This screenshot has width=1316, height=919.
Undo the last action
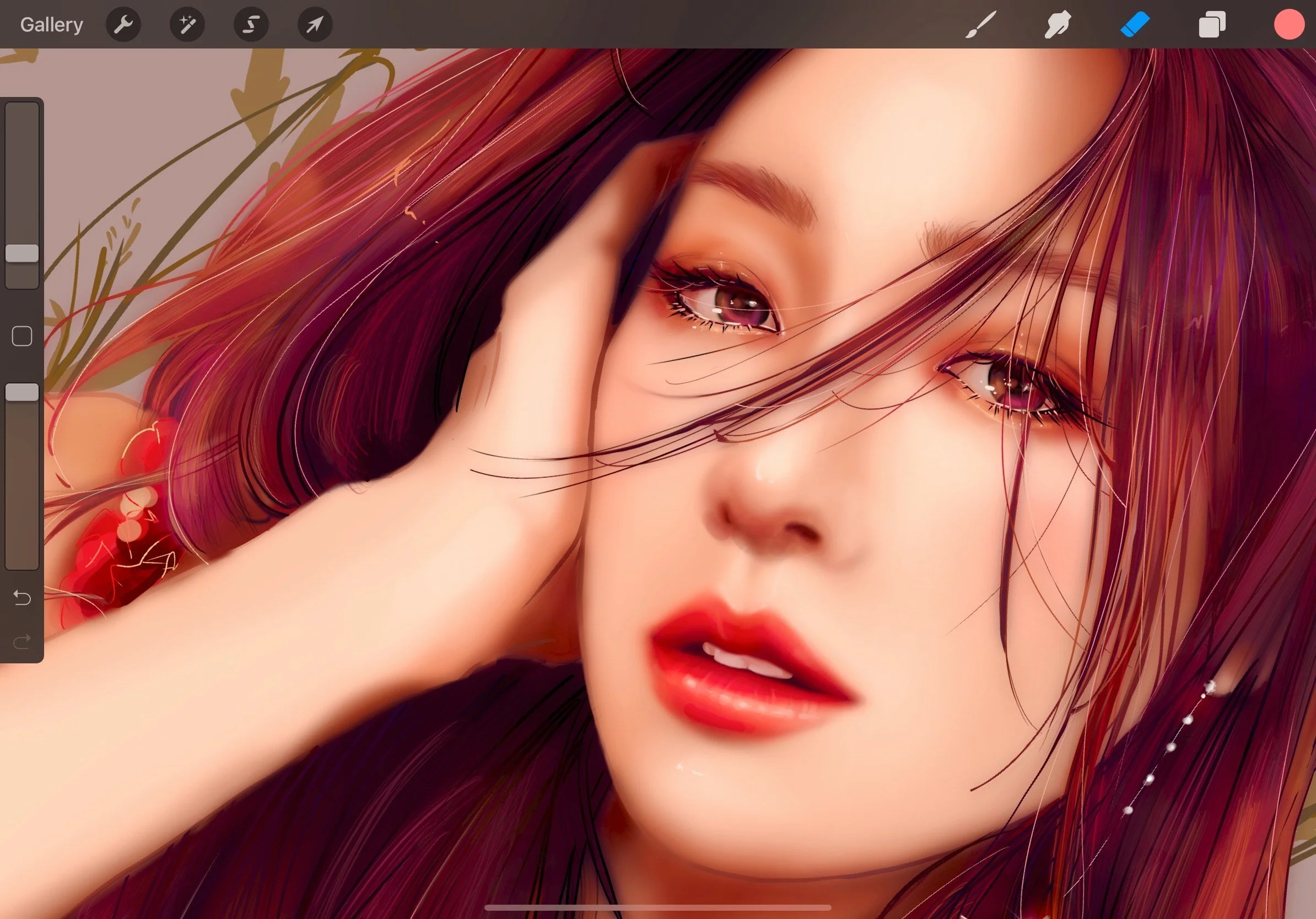click(22, 598)
